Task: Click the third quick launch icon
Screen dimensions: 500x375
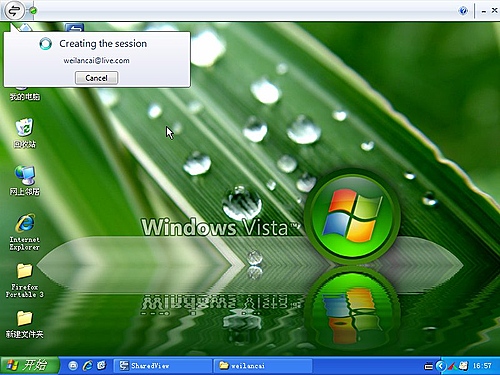Action: [101, 365]
